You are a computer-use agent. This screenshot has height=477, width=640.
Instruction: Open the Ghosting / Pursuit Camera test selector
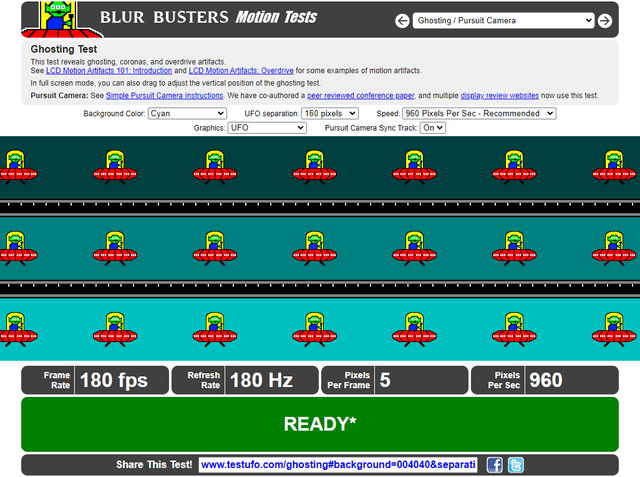tap(503, 20)
